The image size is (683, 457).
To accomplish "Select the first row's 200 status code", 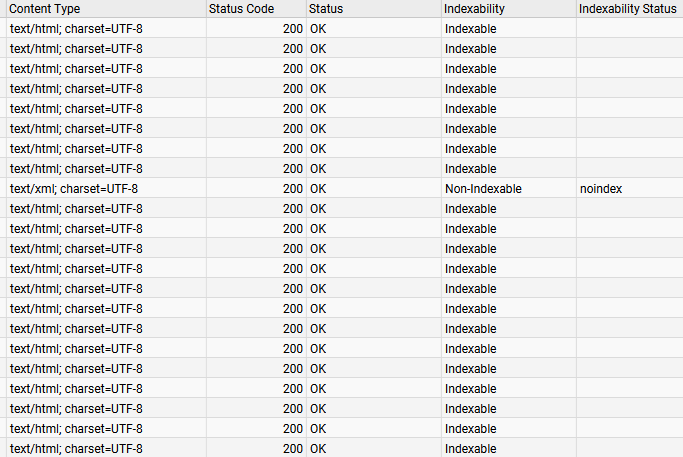I will 292,28.
